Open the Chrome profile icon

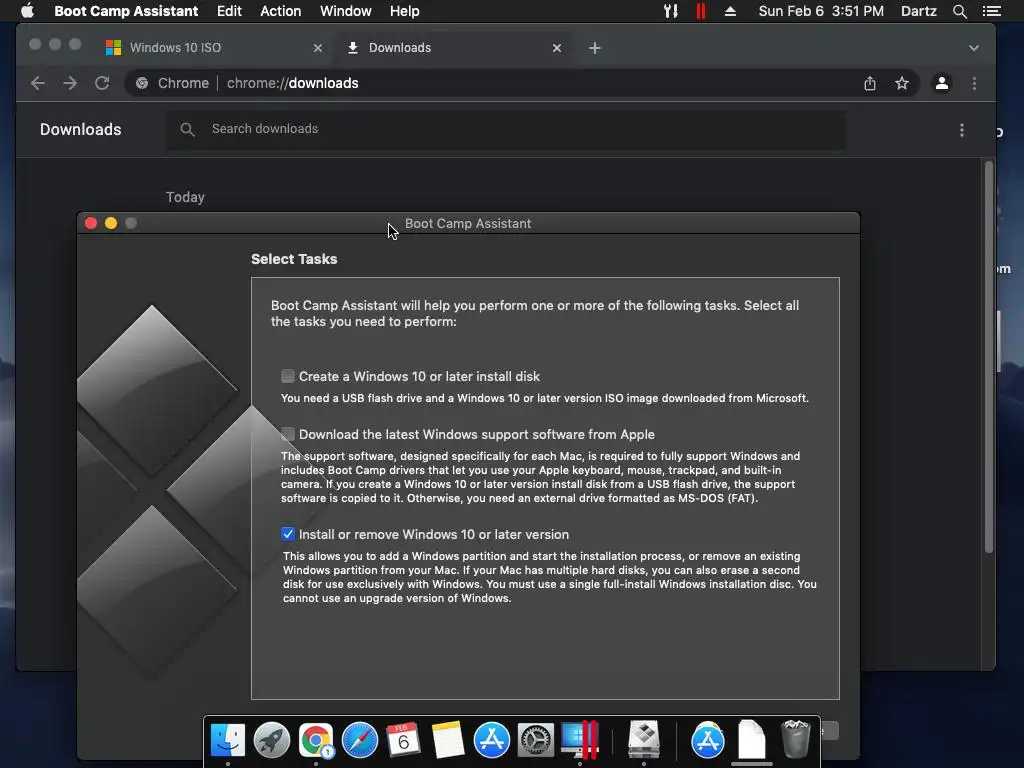coord(942,83)
